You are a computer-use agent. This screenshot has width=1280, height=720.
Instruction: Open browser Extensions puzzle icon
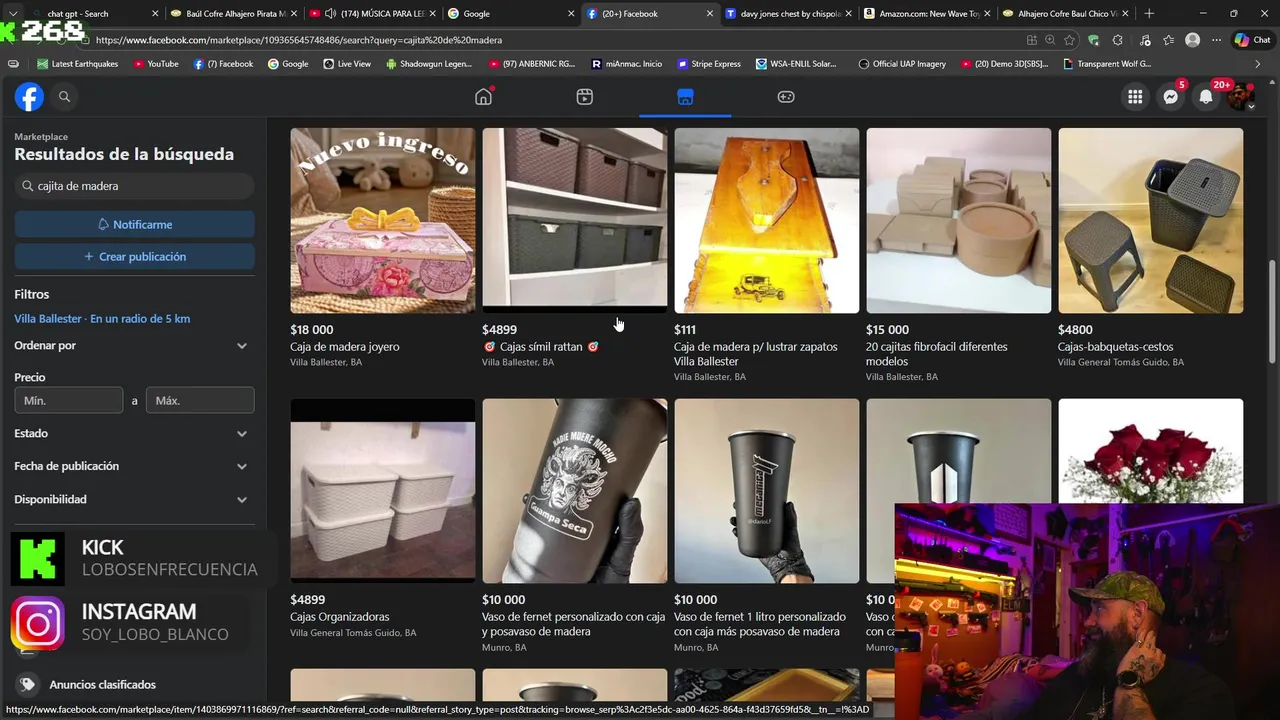(1118, 40)
